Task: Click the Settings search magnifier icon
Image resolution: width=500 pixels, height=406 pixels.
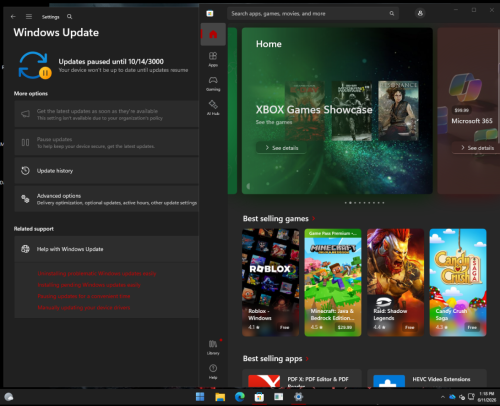Action: [69, 16]
